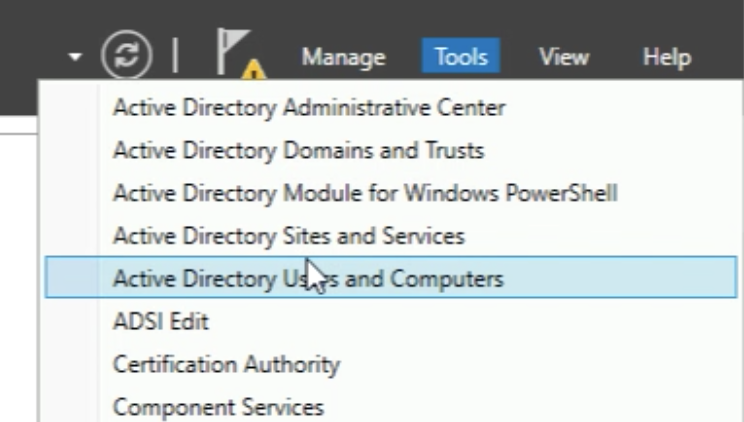This screenshot has width=744, height=422.
Task: Click the yellow warning triangle badge
Action: (254, 71)
